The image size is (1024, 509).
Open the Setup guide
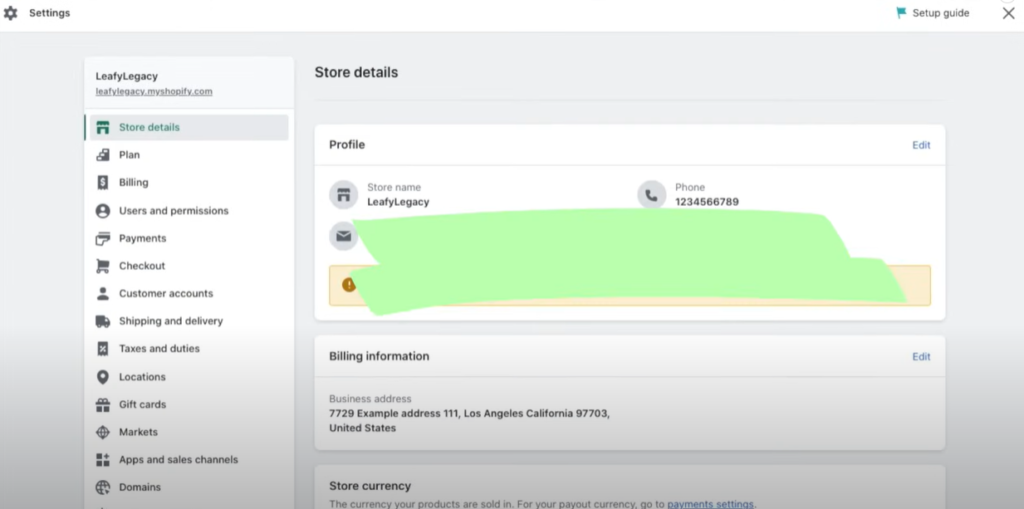click(933, 13)
